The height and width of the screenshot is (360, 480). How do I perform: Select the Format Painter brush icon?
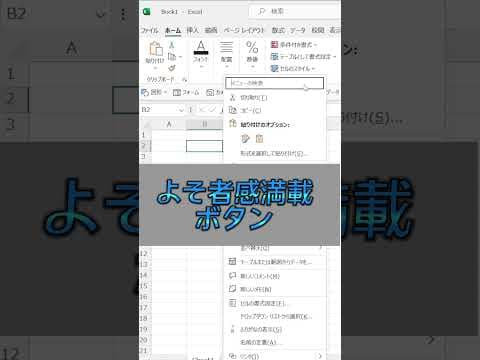click(x=172, y=68)
